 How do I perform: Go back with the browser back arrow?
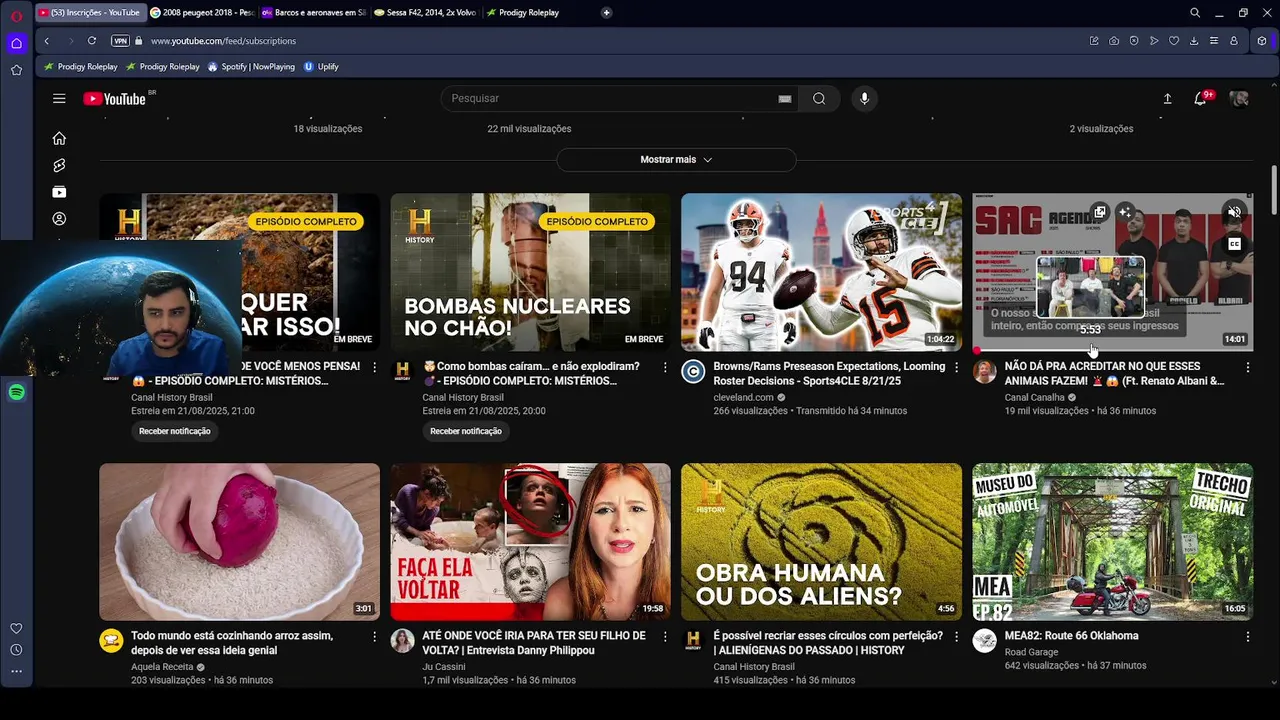(47, 41)
